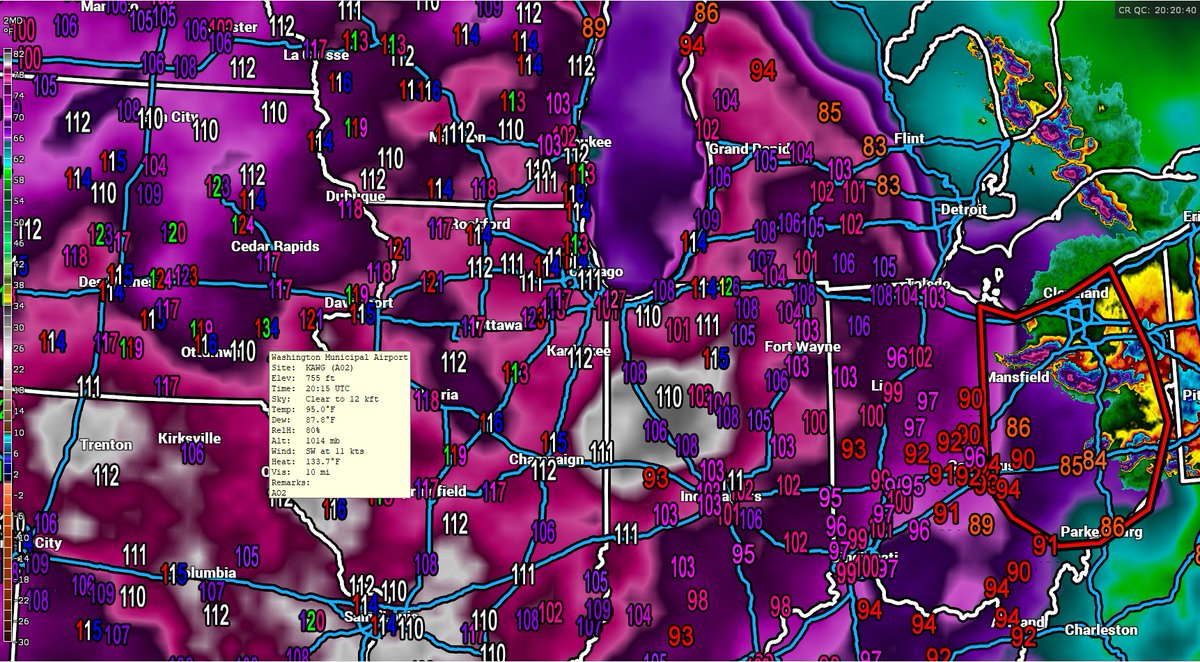This screenshot has width=1200, height=662.
Task: Click the orange 84 station reading
Action: [x=1095, y=460]
